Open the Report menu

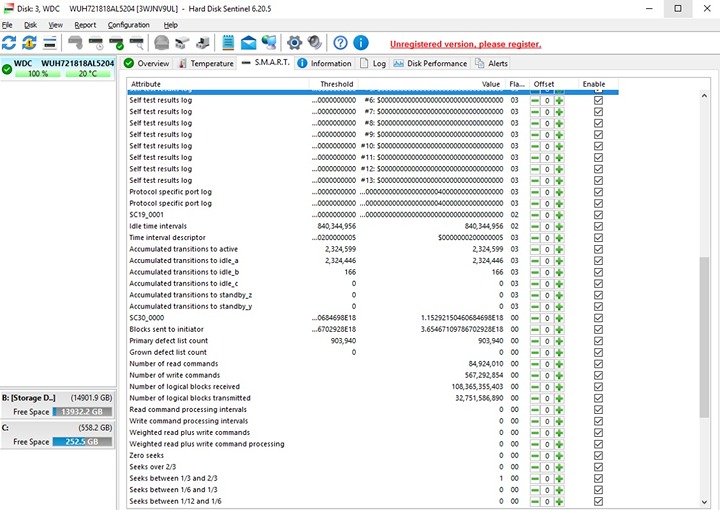click(85, 25)
